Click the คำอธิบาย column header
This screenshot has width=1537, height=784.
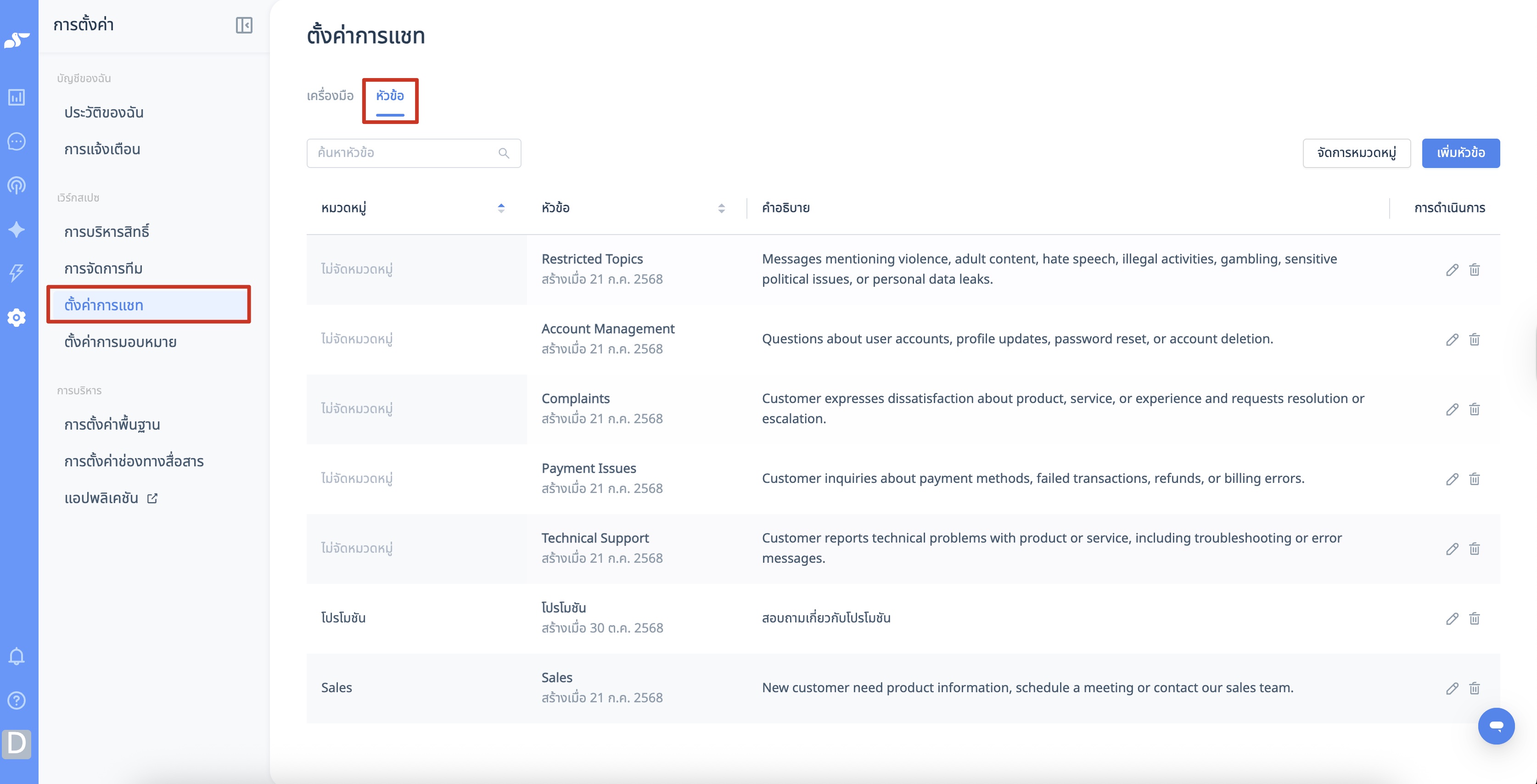(785, 208)
